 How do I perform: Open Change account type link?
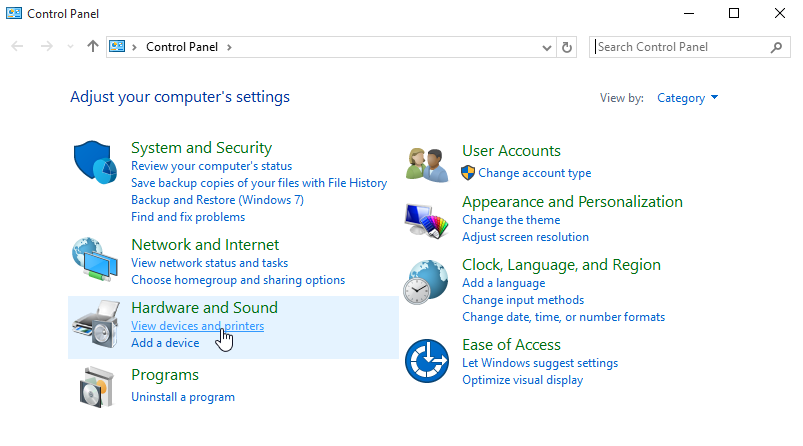[534, 173]
